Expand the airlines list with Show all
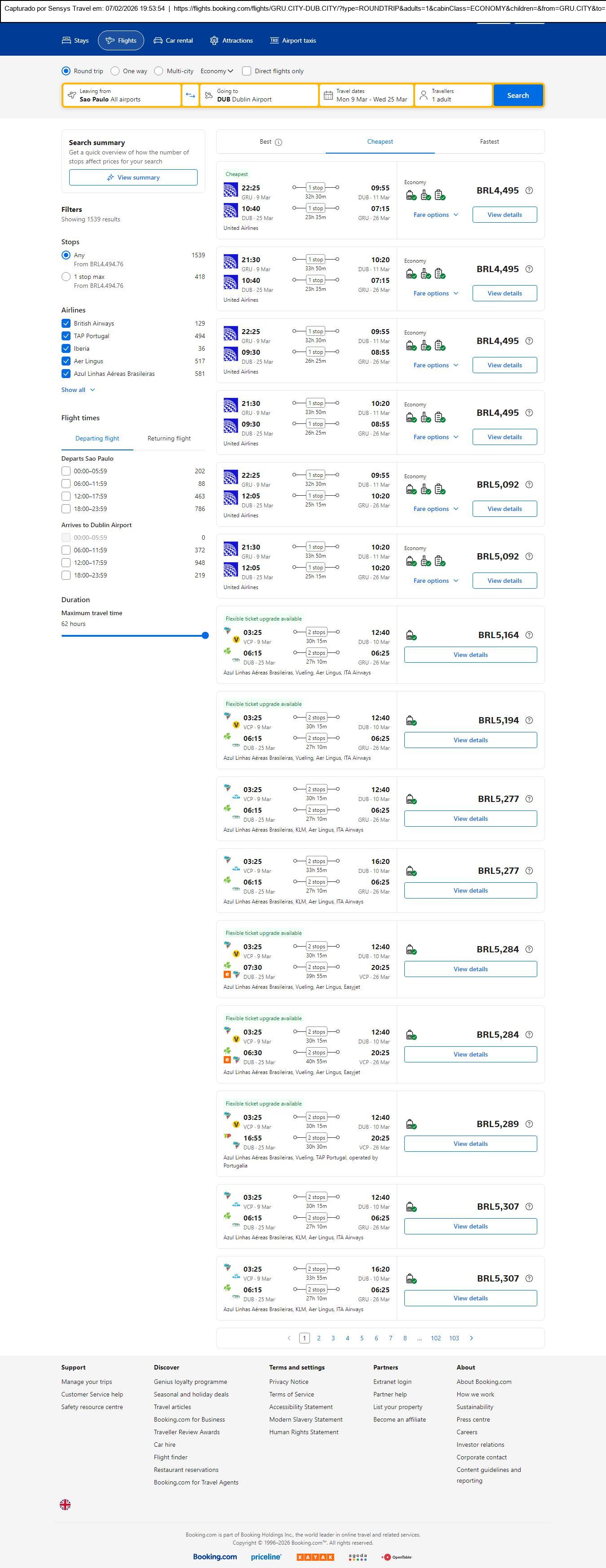 coord(78,390)
